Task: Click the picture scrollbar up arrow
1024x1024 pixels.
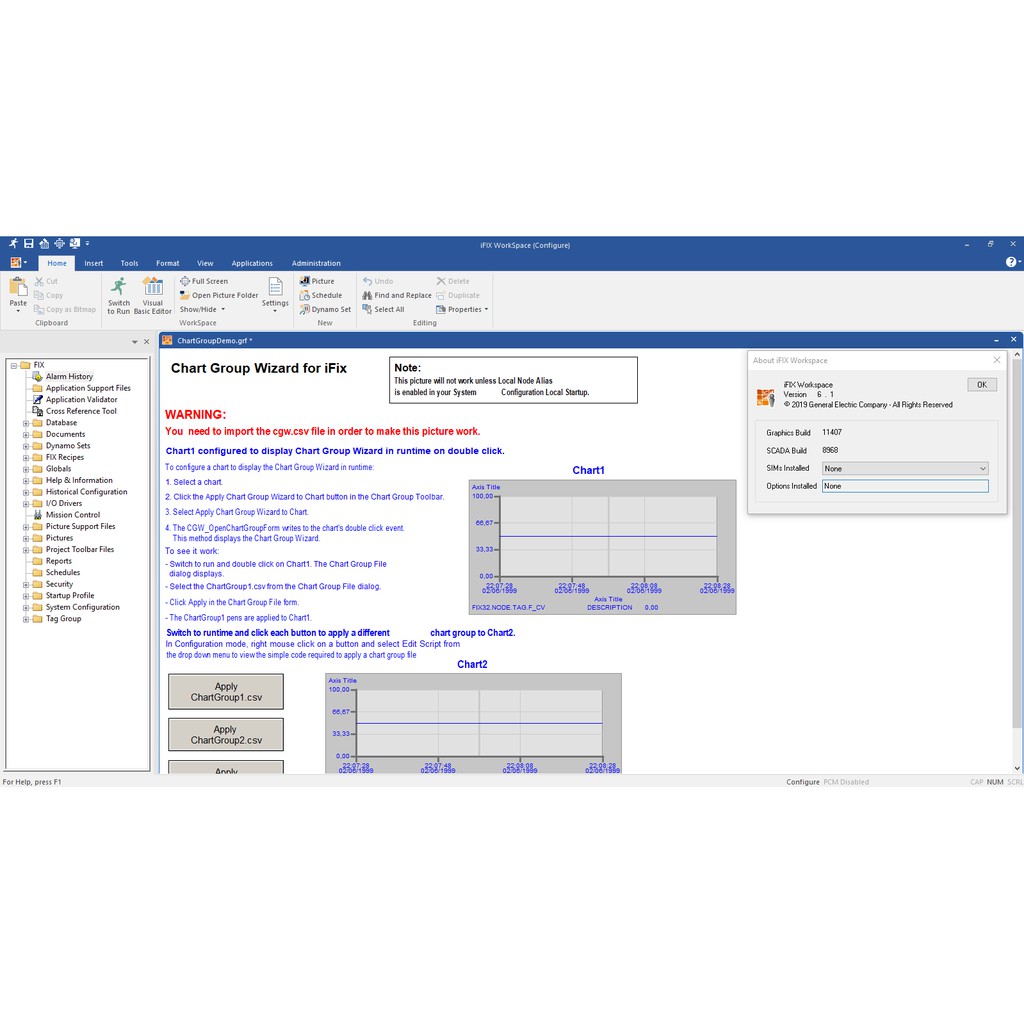Action: [1017, 355]
